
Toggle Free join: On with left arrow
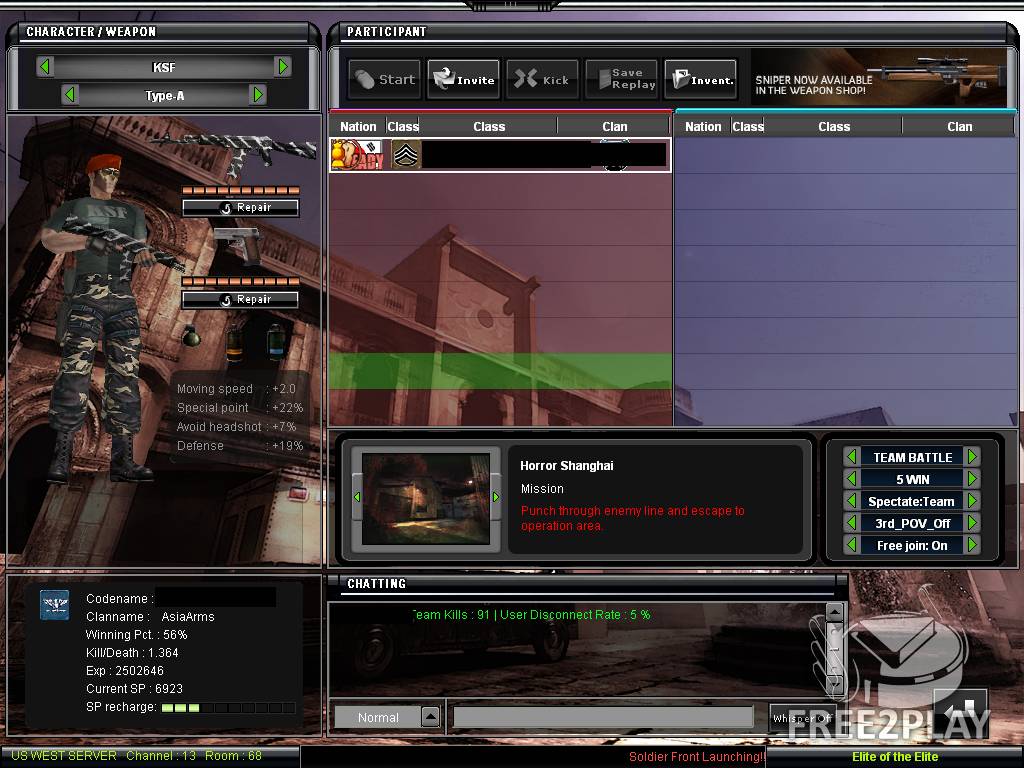tap(851, 545)
